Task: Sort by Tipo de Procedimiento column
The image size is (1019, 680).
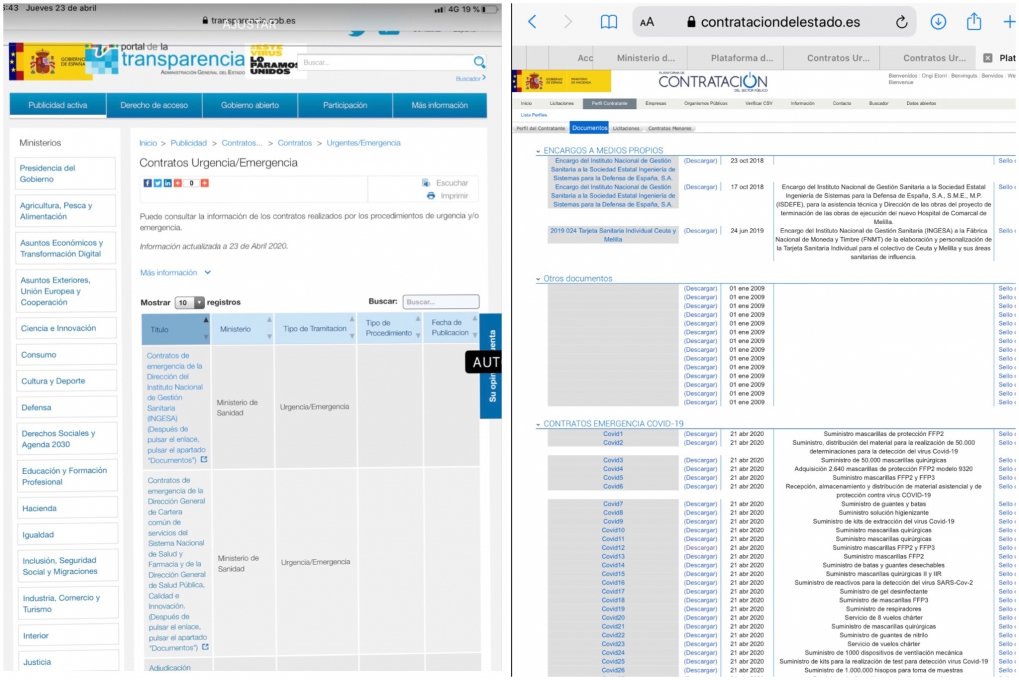Action: pyautogui.click(x=389, y=328)
